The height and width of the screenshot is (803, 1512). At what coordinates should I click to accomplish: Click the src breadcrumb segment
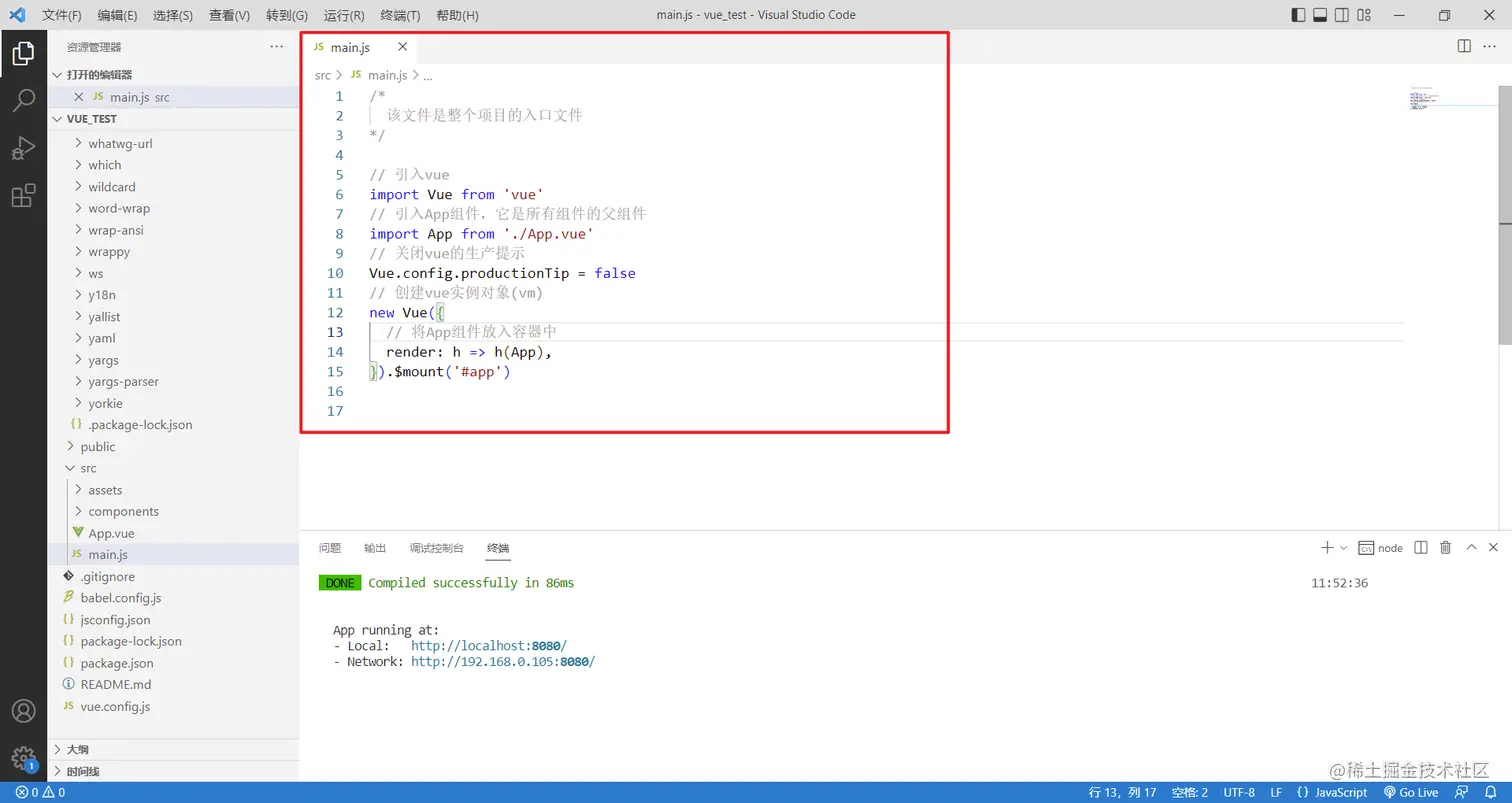point(323,75)
